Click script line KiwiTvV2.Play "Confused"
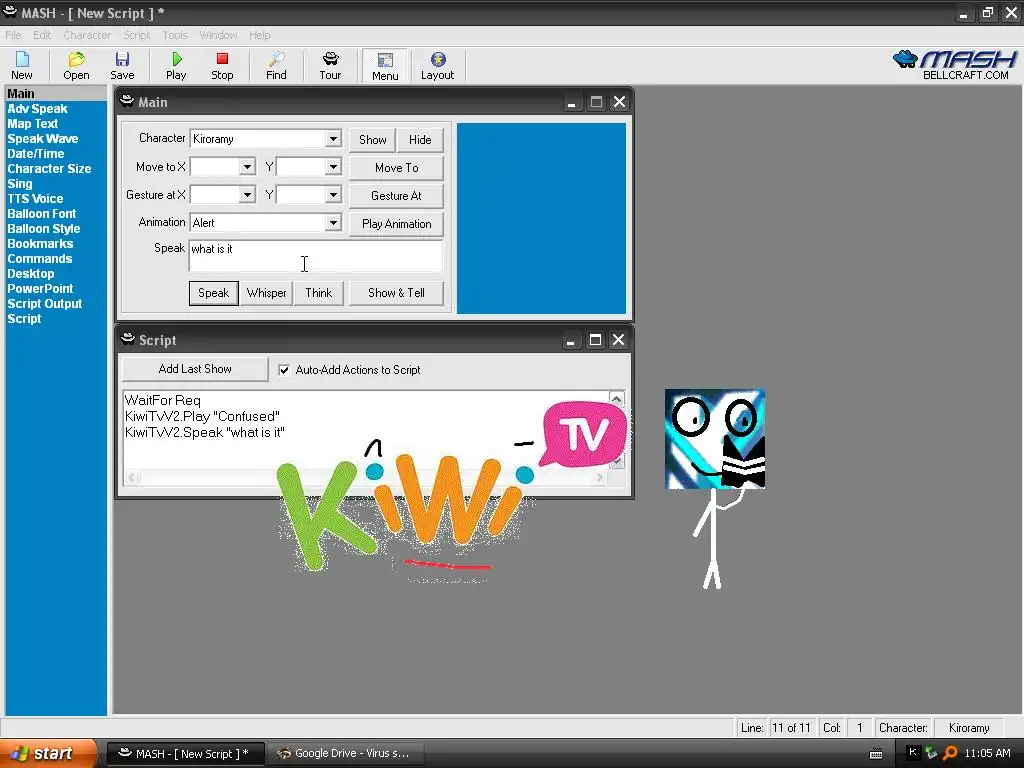 tap(202, 417)
